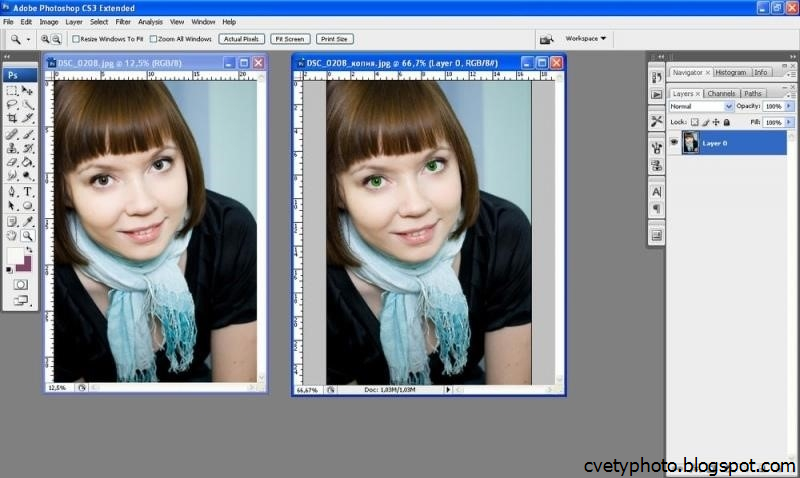The image size is (800, 478).
Task: Select the Lasso tool
Action: 12,104
